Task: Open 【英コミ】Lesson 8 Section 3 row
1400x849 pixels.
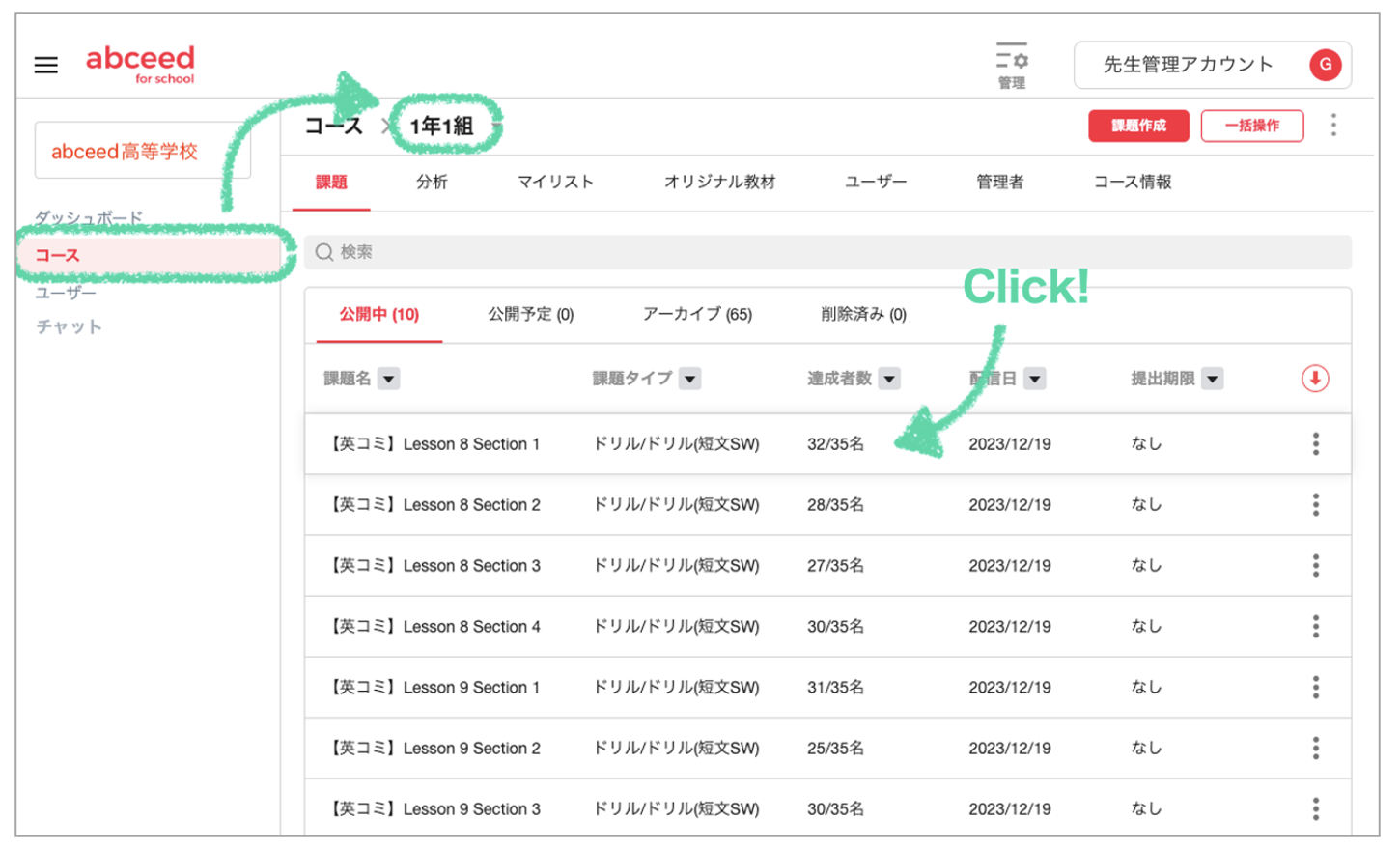Action: tap(827, 566)
